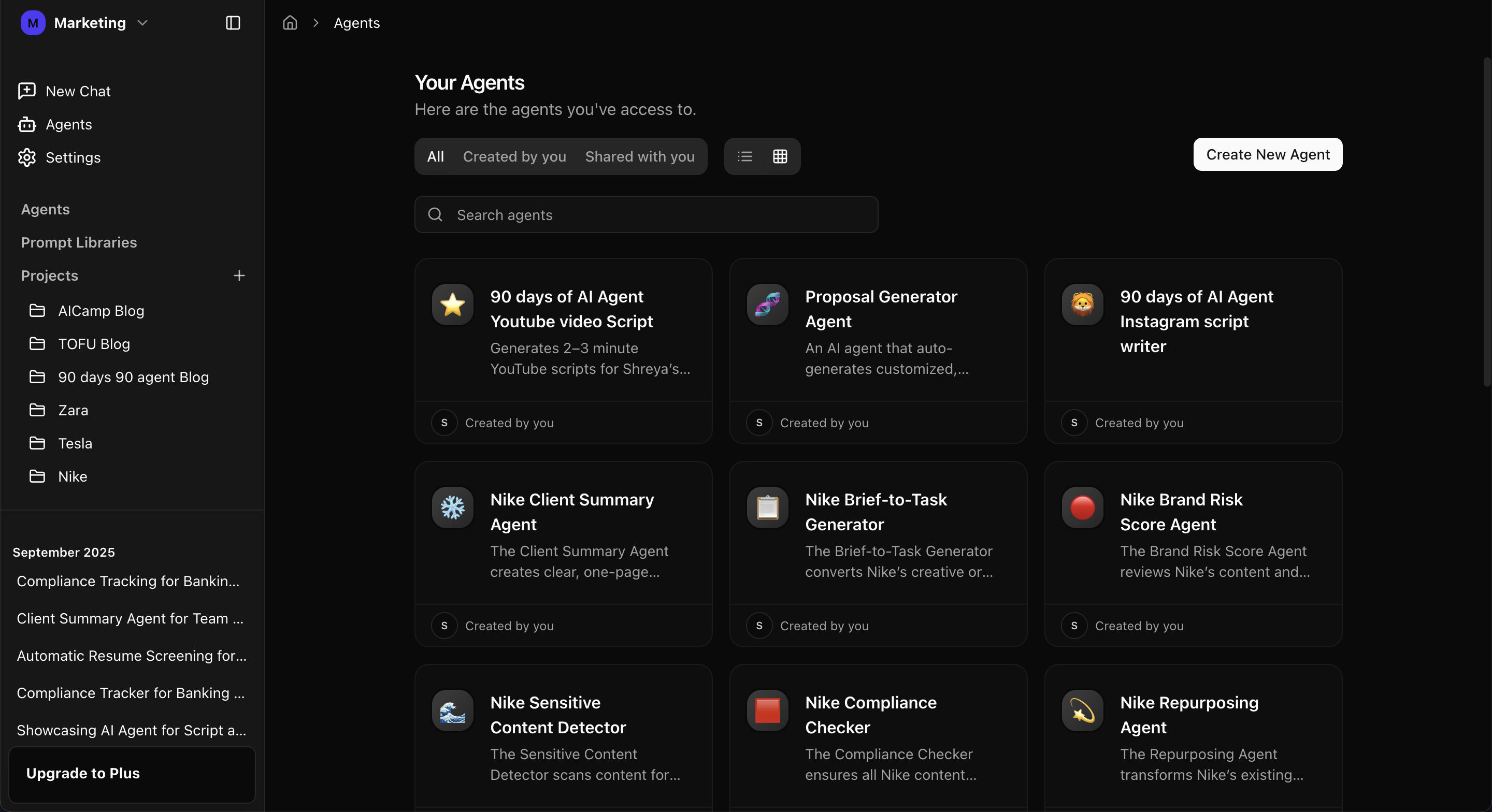Open Settings gear in sidebar
This screenshot has width=1492, height=812.
click(26, 157)
